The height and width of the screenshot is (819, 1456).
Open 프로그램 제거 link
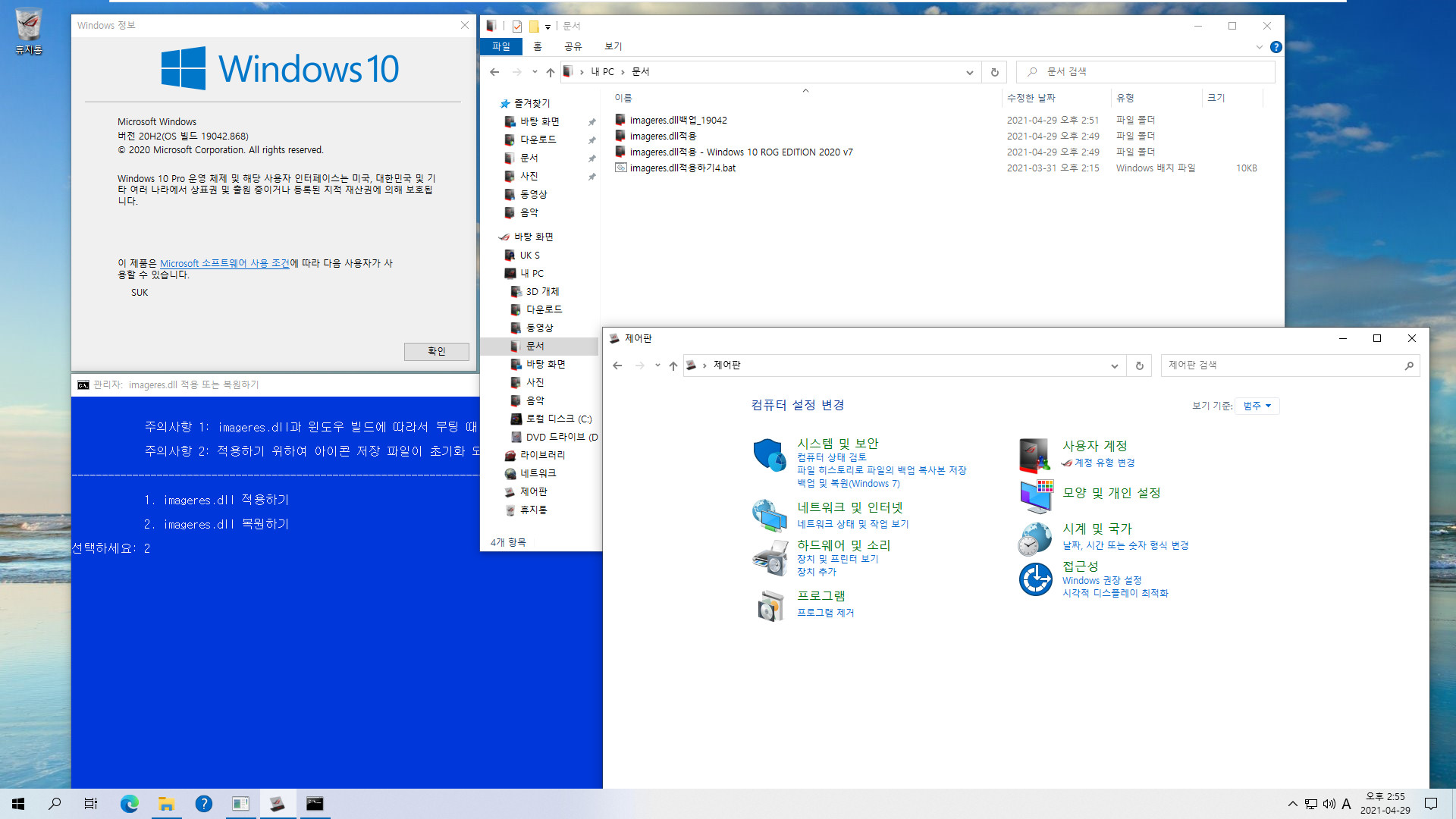[x=825, y=613]
